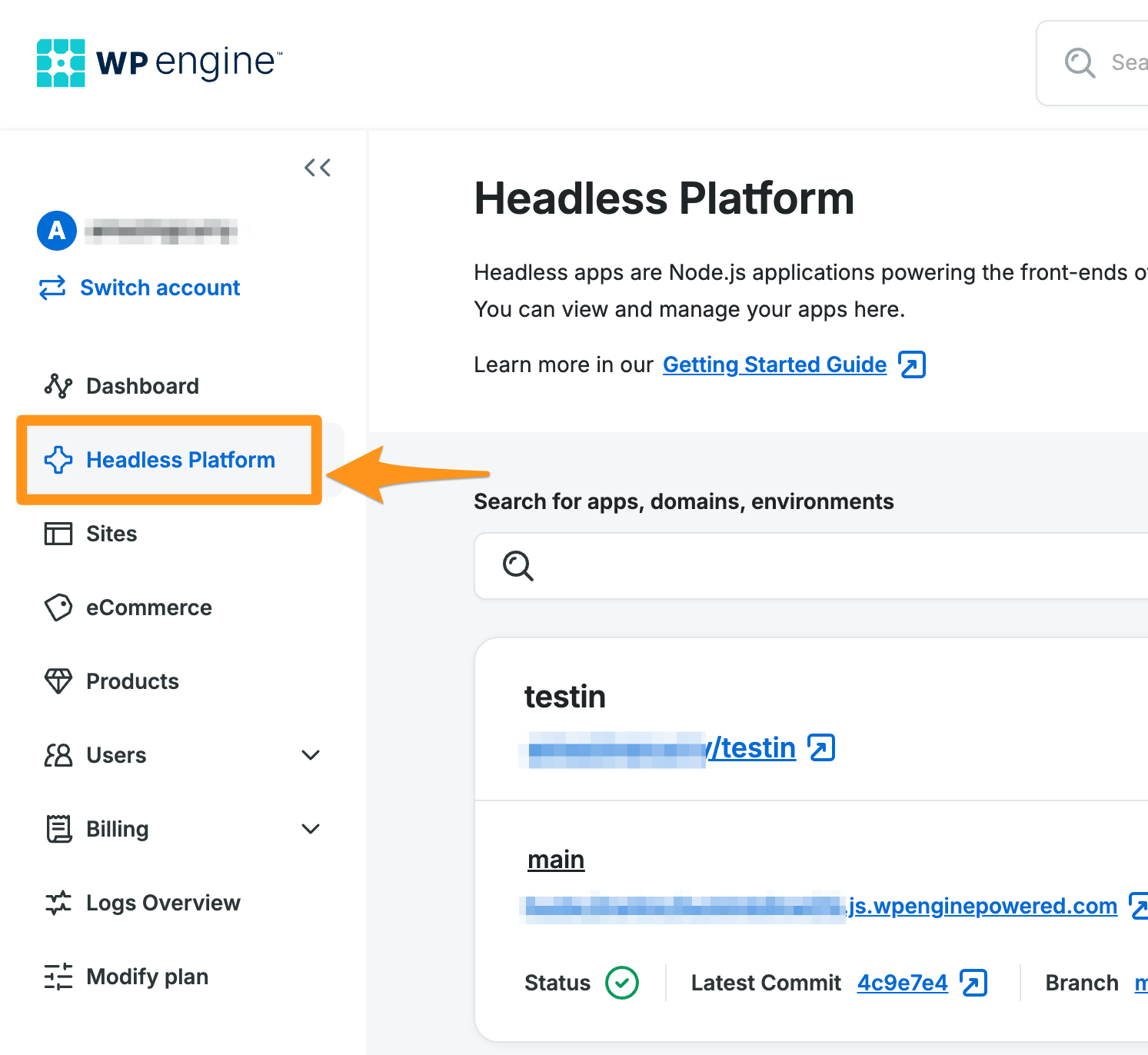Click the Switch account link
The image size is (1148, 1055).
159,288
